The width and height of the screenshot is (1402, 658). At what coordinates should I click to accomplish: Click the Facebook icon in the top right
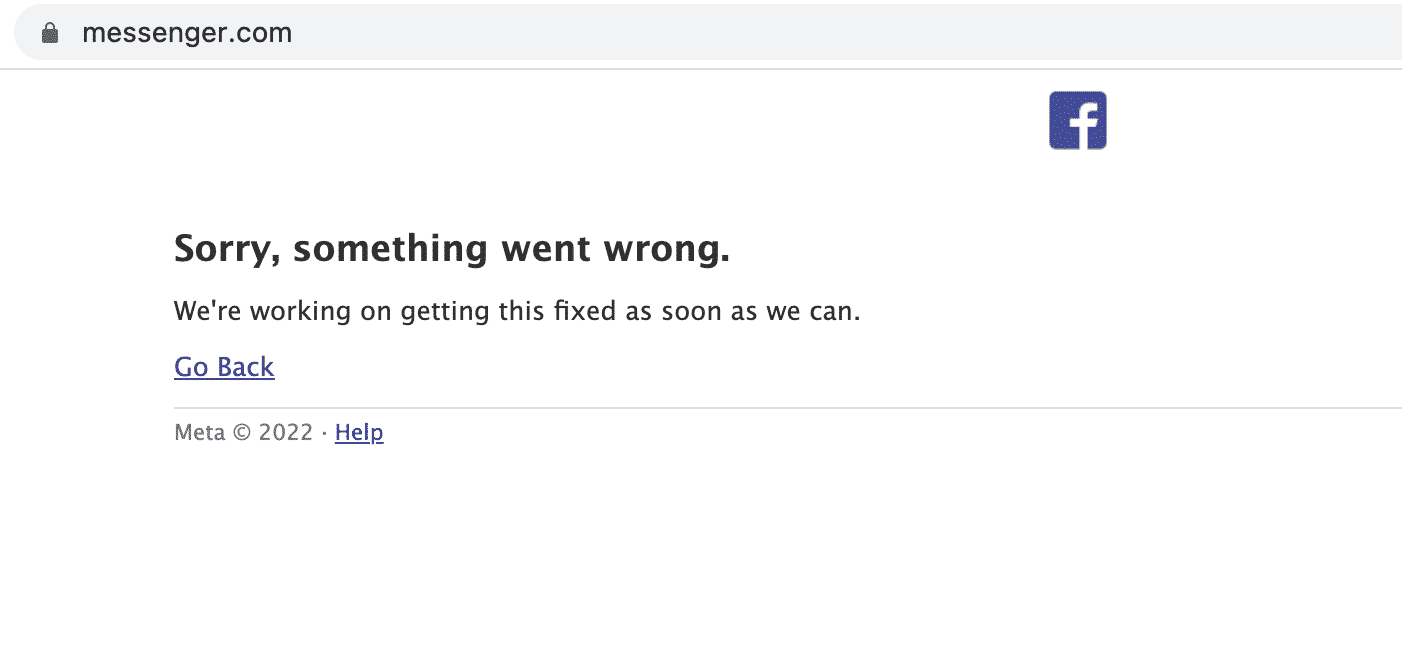(x=1077, y=119)
